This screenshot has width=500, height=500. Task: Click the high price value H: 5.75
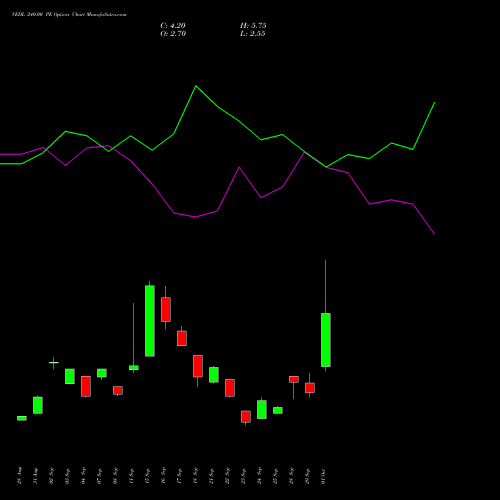[253, 26]
